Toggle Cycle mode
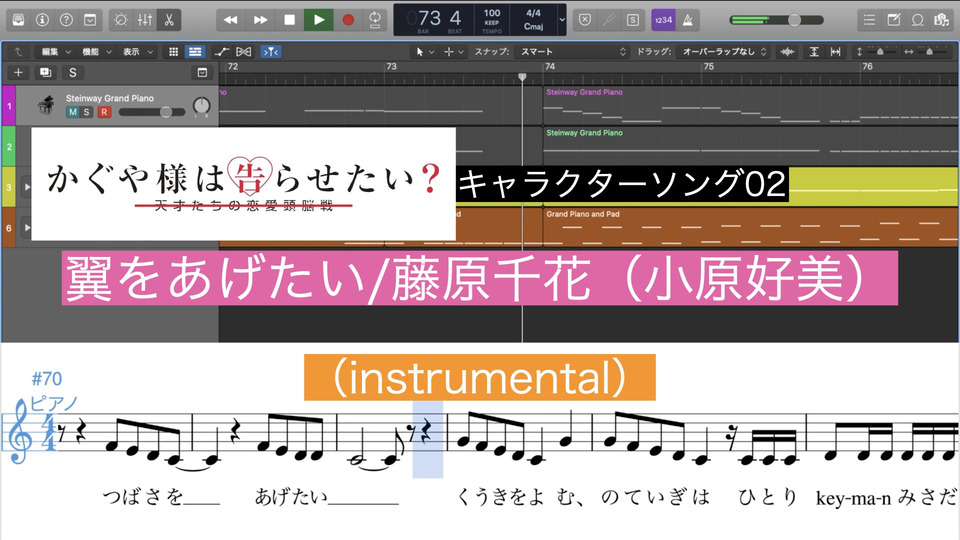Image resolution: width=960 pixels, height=540 pixels. (x=375, y=20)
